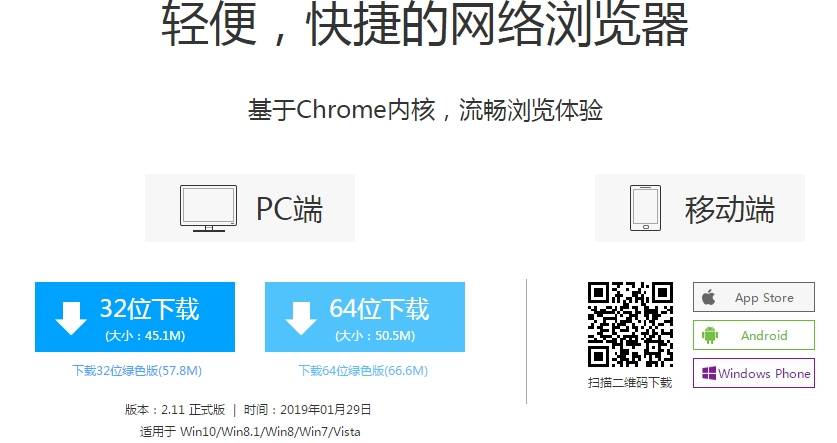837x443 pixels.
Task: Click the down-arrow icon on 32位下载
Action: pos(71,318)
